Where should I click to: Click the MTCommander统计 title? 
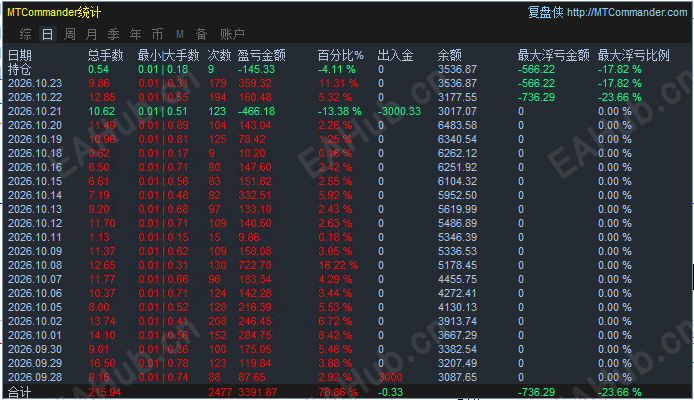point(54,12)
